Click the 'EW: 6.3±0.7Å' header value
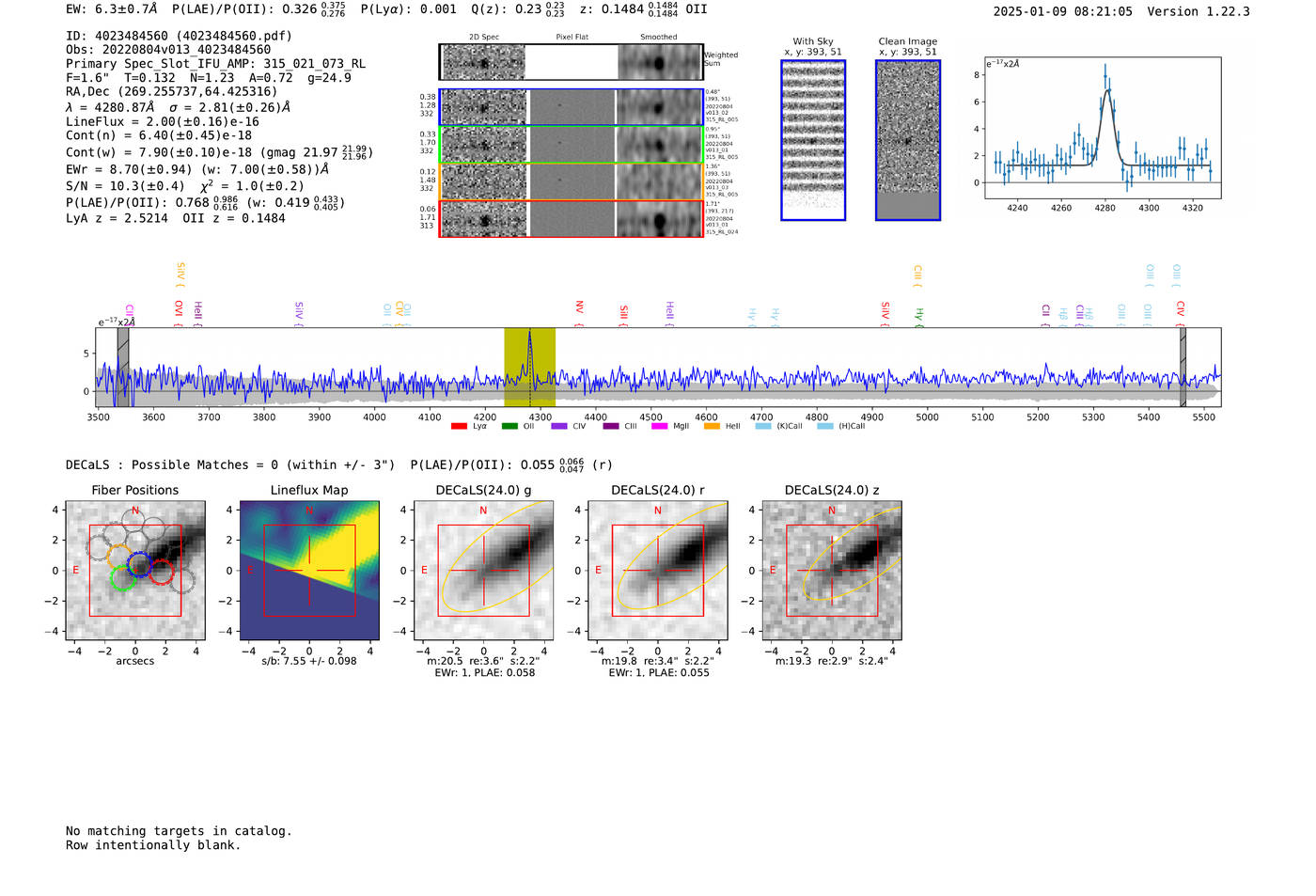Image resolution: width=1316 pixels, height=896 pixels. [x=112, y=9]
